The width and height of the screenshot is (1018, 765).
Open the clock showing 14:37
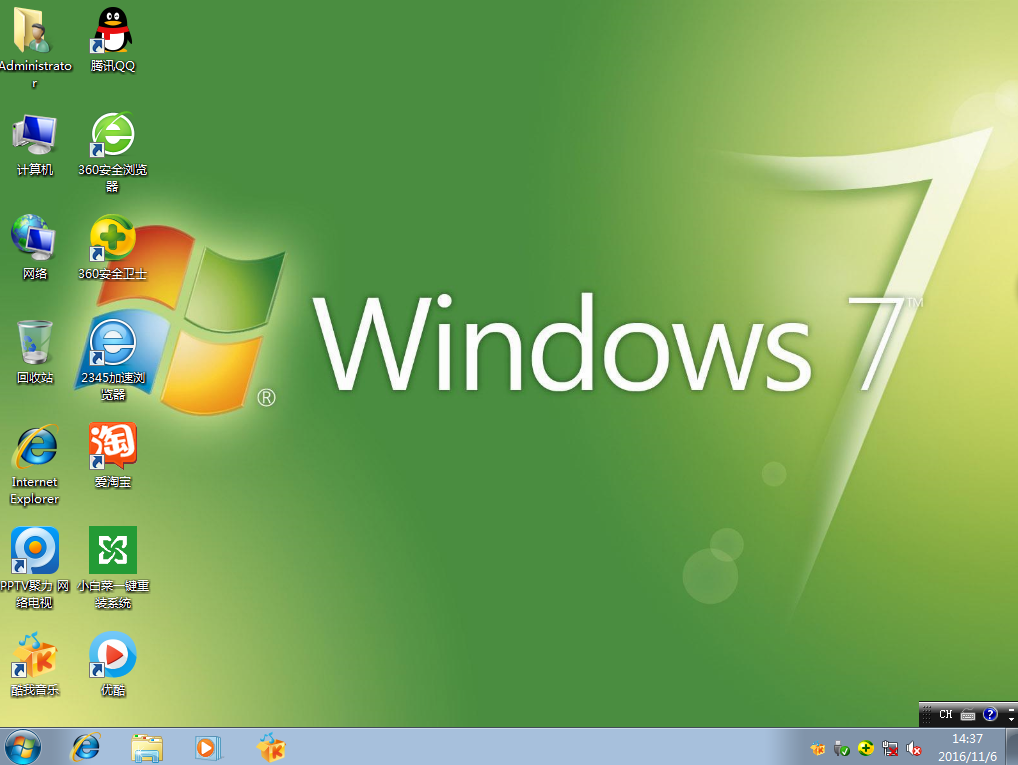tap(967, 747)
